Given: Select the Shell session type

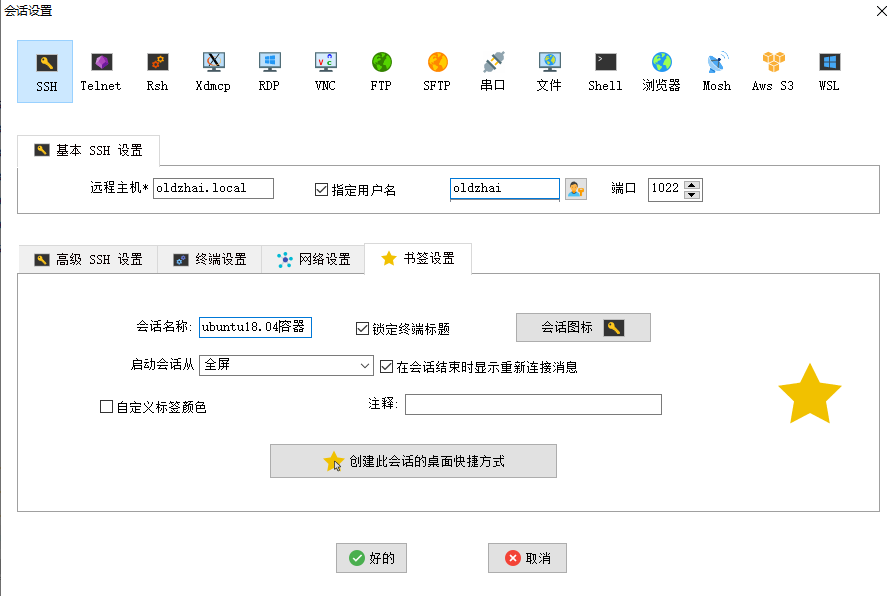Looking at the screenshot, I should (x=604, y=70).
